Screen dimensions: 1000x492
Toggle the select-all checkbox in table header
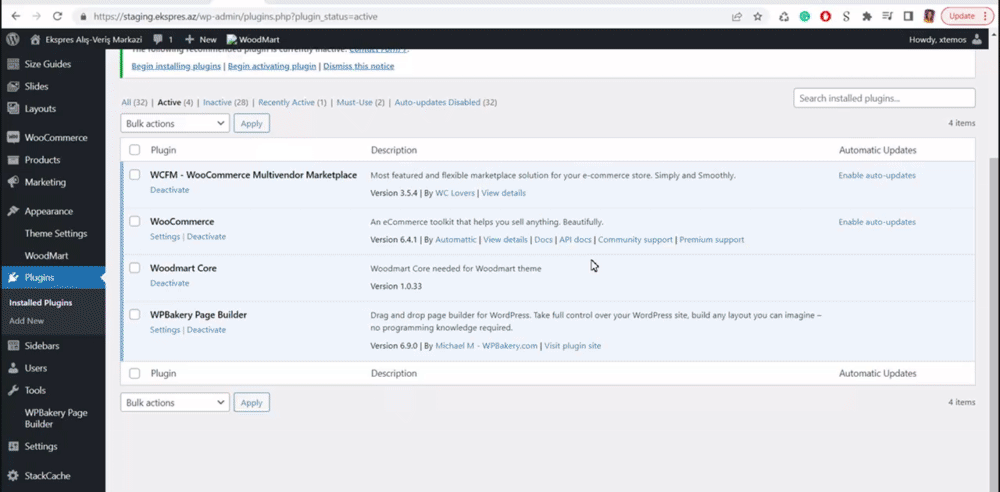pyautogui.click(x=135, y=150)
